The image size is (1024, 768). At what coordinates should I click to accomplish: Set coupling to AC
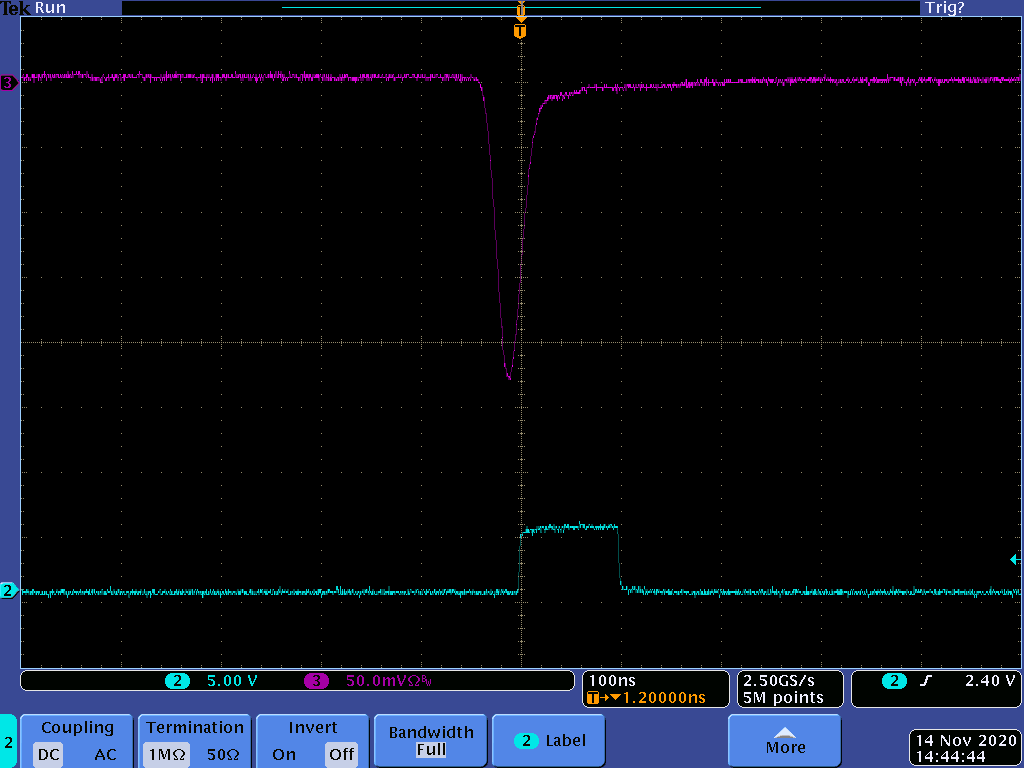point(105,754)
